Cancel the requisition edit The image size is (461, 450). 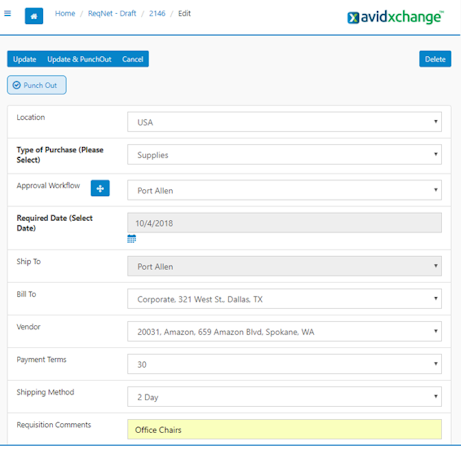[133, 59]
